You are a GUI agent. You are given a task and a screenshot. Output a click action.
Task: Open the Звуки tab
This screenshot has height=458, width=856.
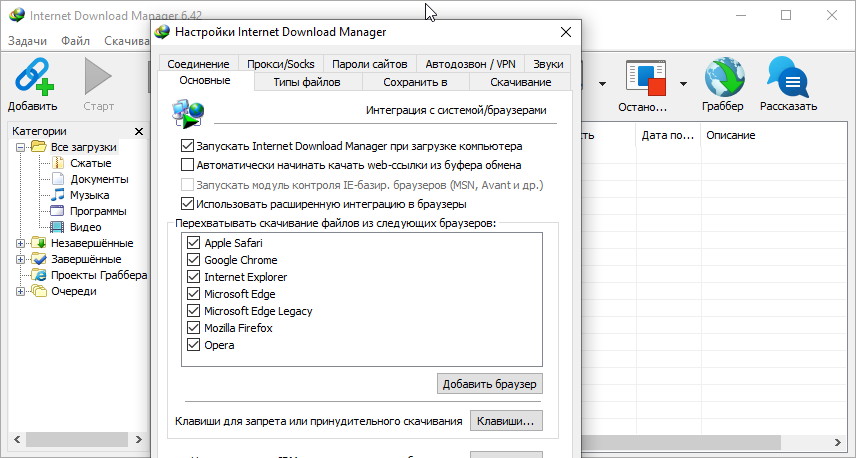coord(548,64)
